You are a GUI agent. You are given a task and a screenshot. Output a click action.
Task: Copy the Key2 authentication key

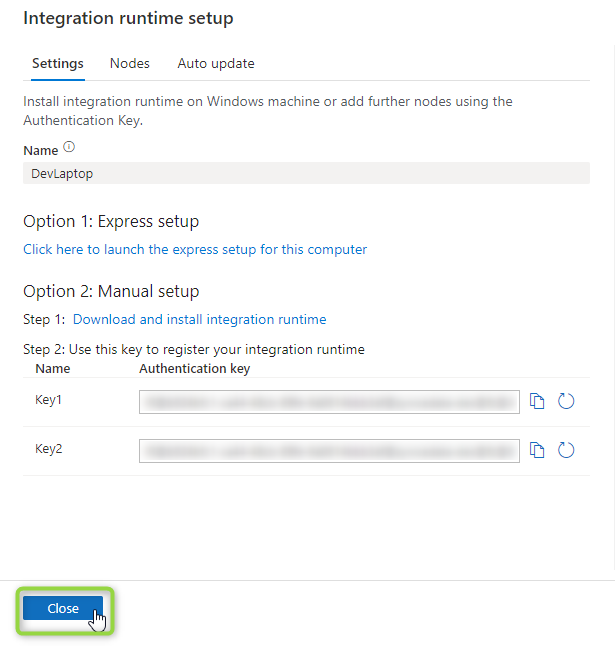coord(537,450)
